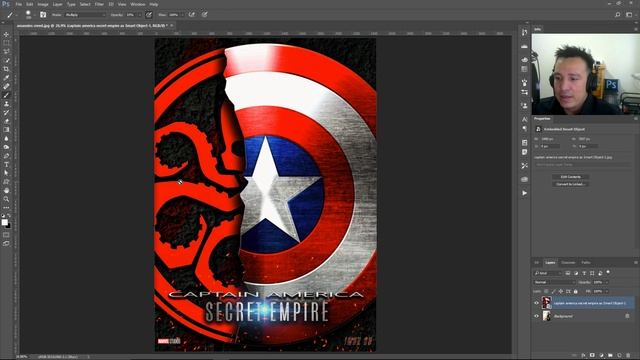Open the brush Mode dropdown

click(85, 15)
